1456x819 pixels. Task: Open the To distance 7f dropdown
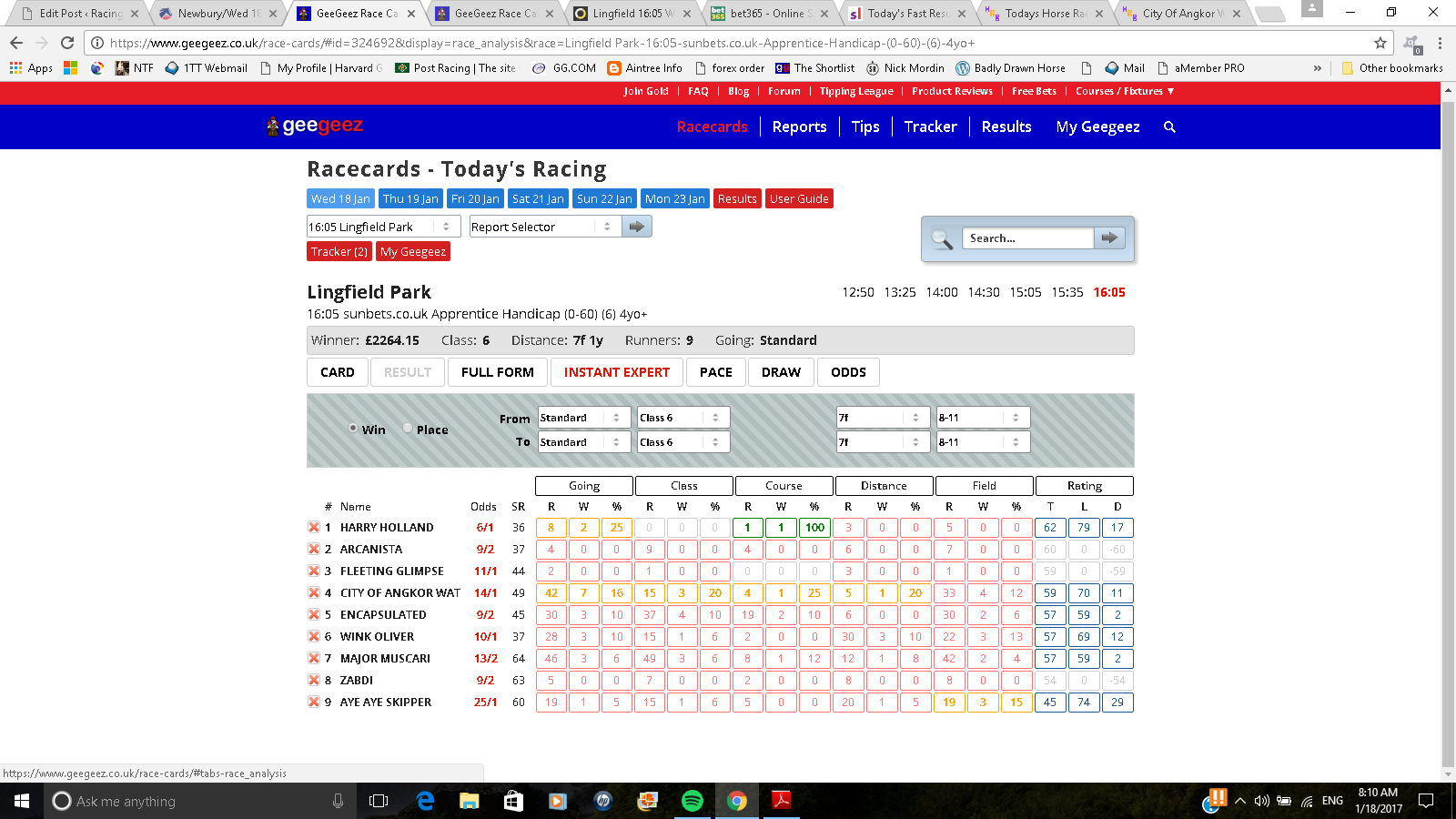tap(883, 442)
